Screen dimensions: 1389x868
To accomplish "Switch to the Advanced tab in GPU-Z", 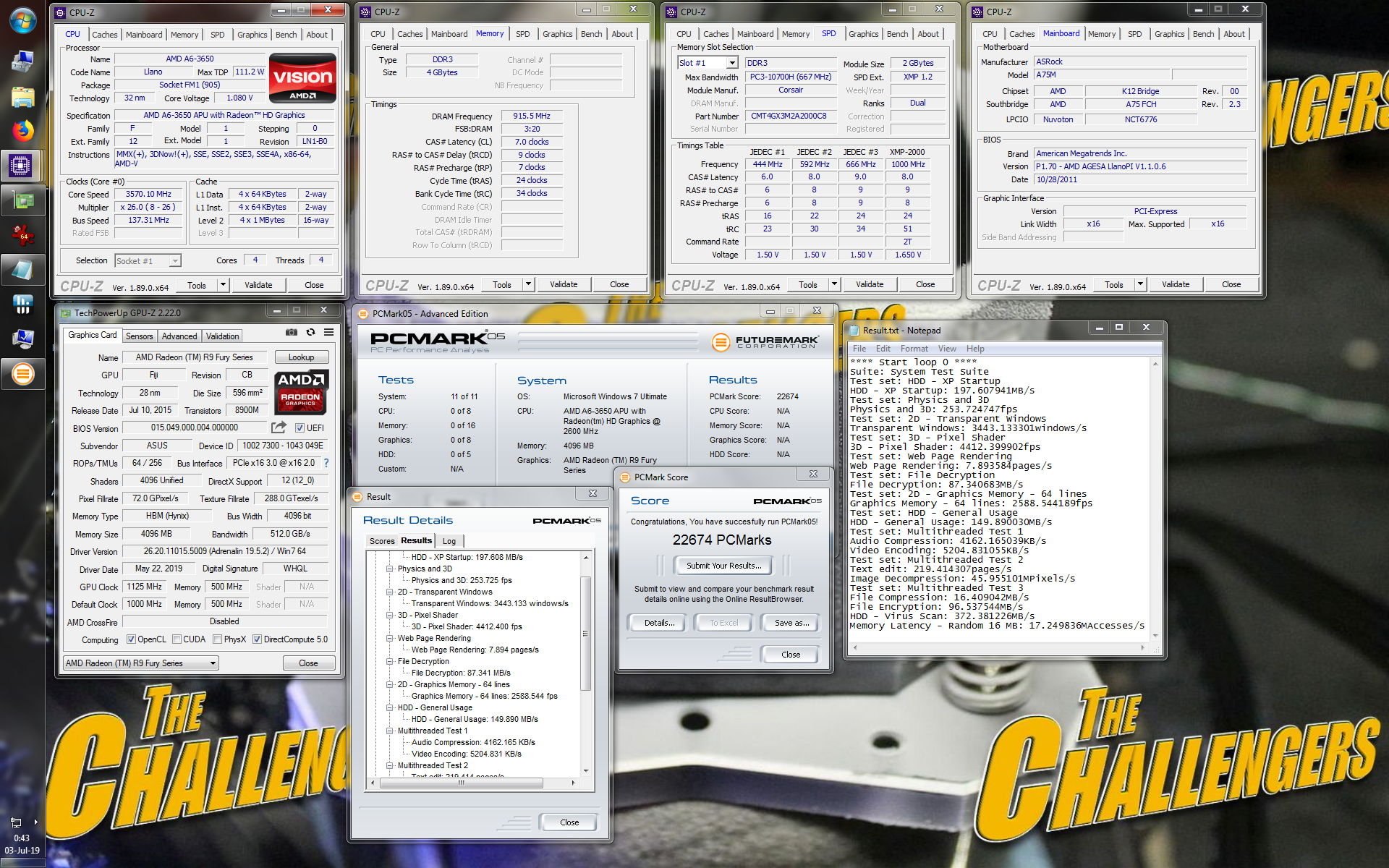I will tap(179, 336).
